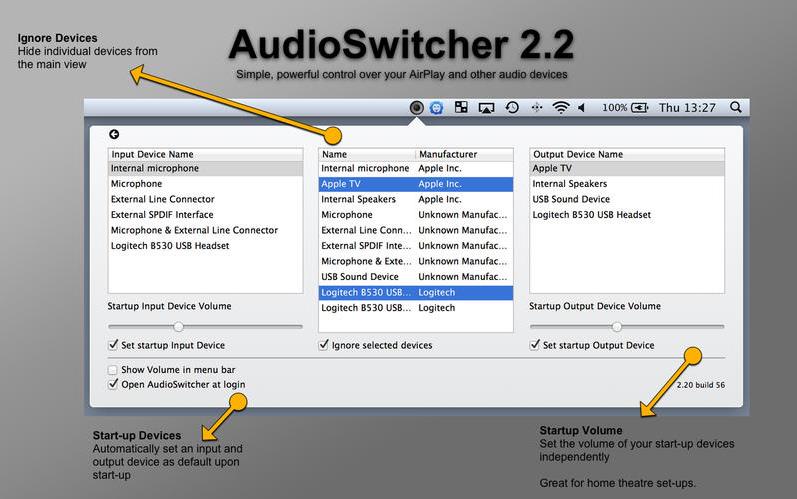The width and height of the screenshot is (797, 499).
Task: Adjust Startup Input Device Volume slider
Action: pos(178,326)
